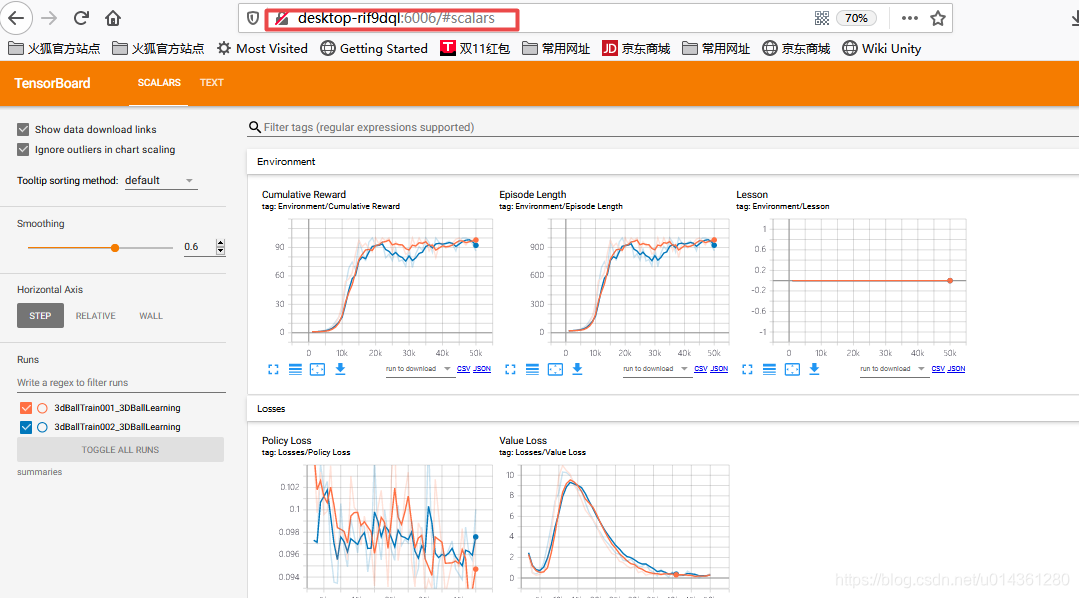Select radio circle for 3dBallTrain001 run
The height and width of the screenshot is (598, 1079).
pyautogui.click(x=42, y=408)
